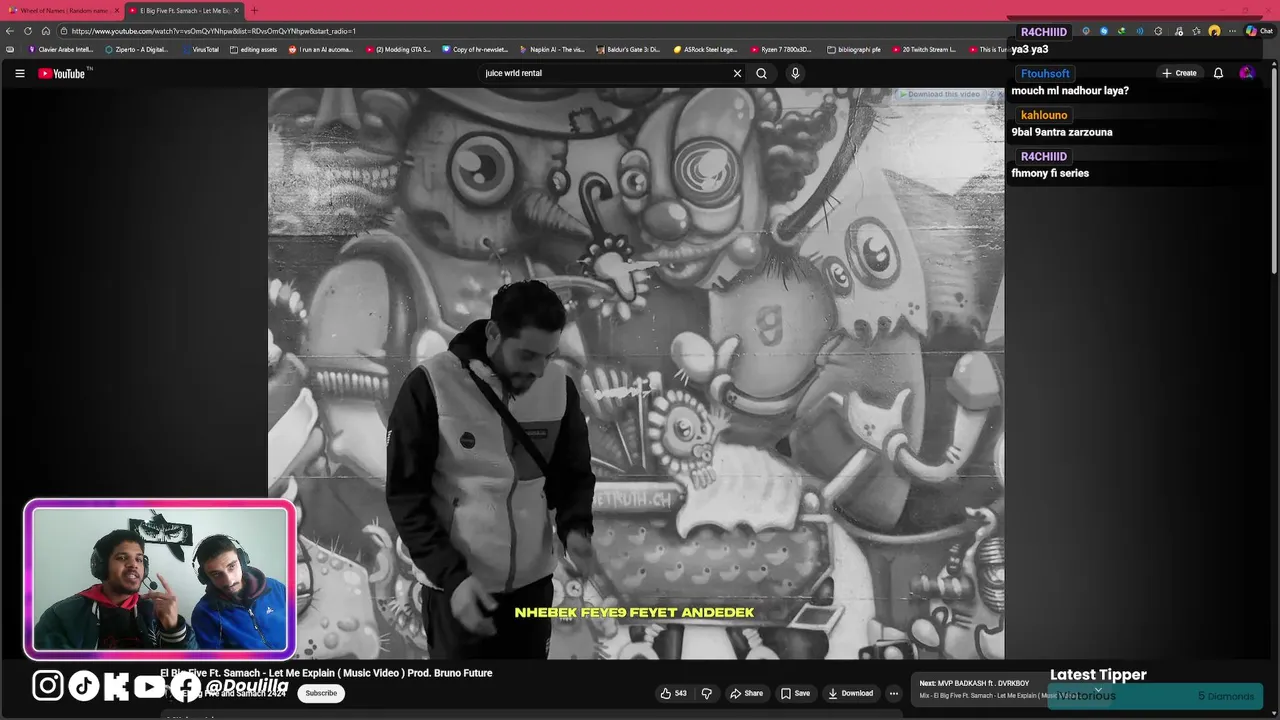
Task: Click the YouTube search input field
Action: pyautogui.click(x=605, y=73)
